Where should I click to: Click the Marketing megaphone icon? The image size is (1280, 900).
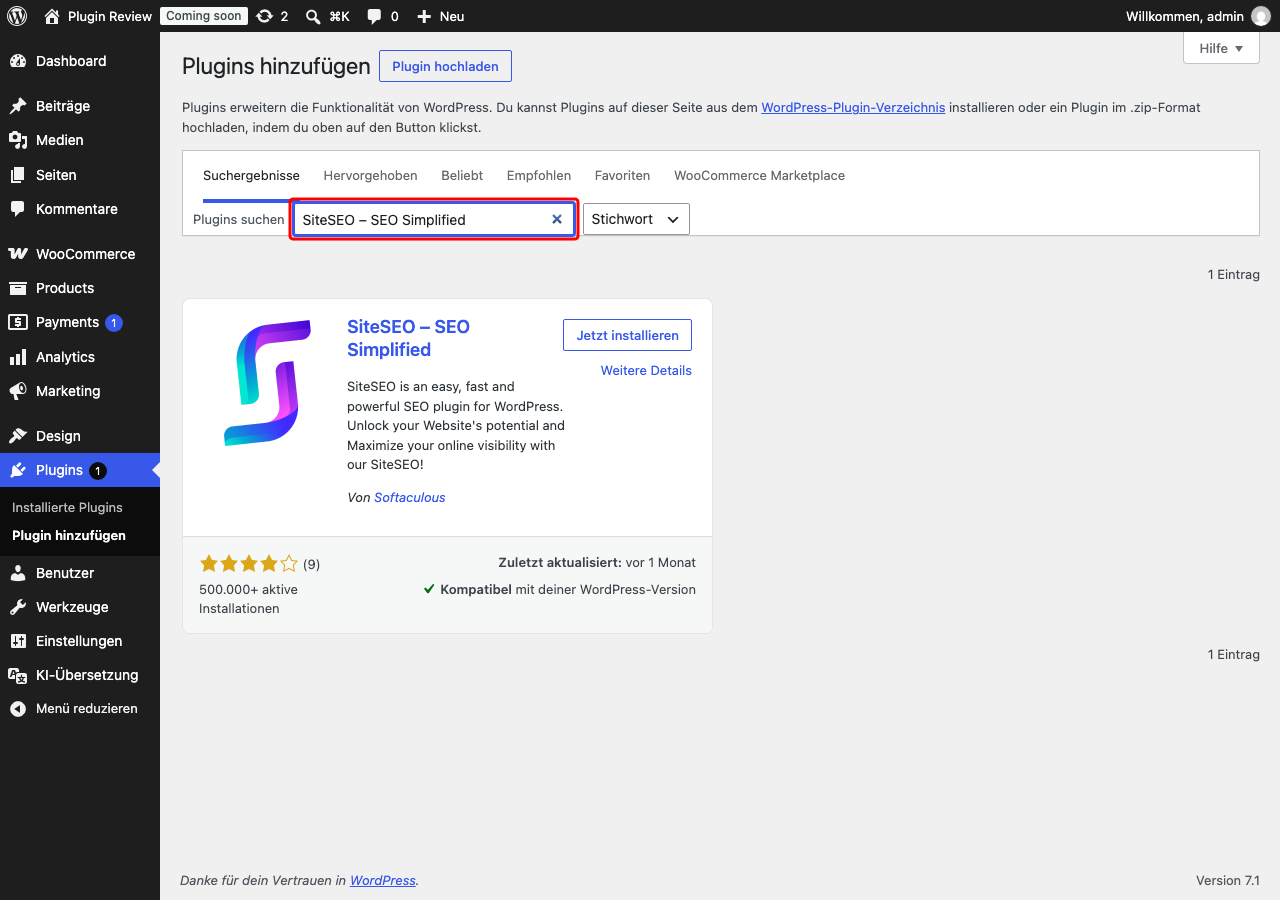click(x=18, y=391)
